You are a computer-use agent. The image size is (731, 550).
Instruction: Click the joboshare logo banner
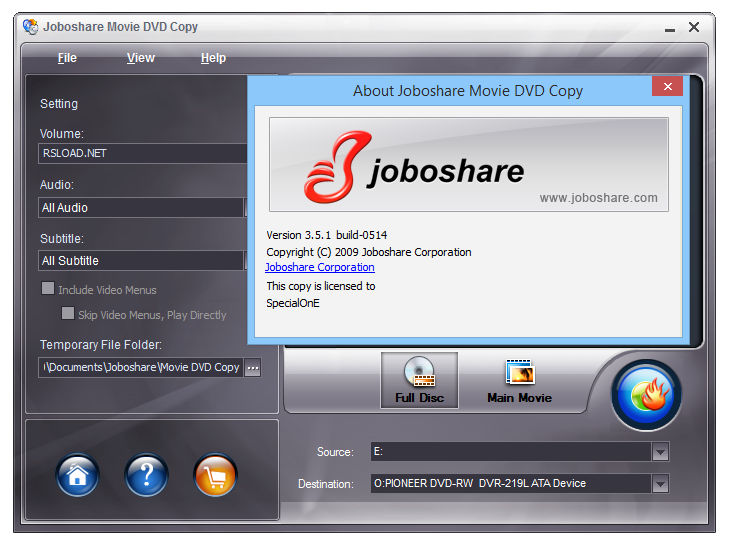469,165
